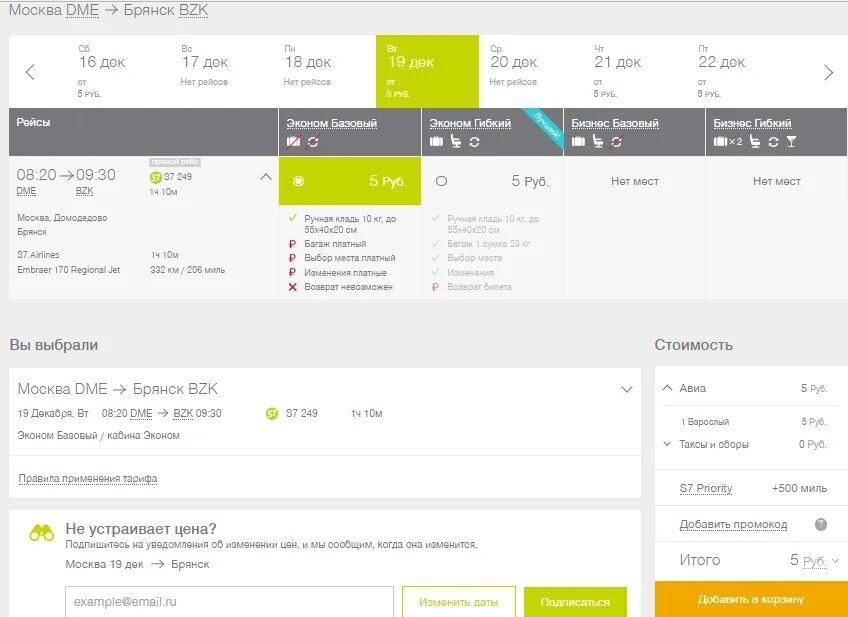The width and height of the screenshot is (848, 617).
Task: Click crossed-out exchange icon under Бизнес Базовый
Action: click(x=616, y=142)
